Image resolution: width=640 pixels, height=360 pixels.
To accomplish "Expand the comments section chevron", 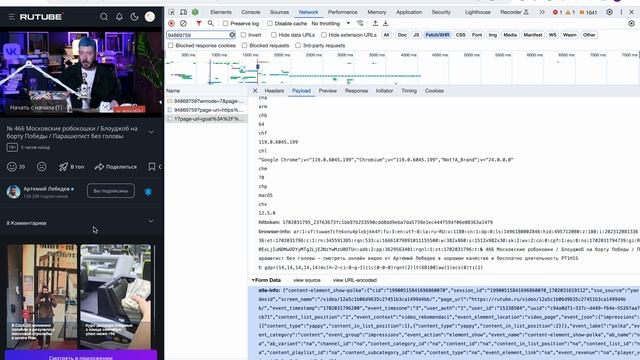I will 151,221.
